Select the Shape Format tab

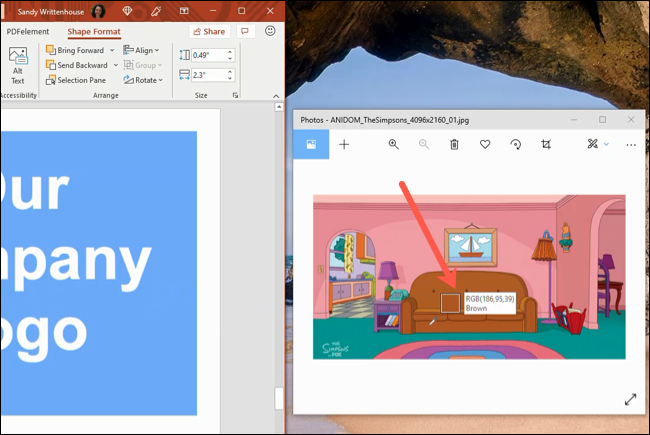[x=93, y=31]
